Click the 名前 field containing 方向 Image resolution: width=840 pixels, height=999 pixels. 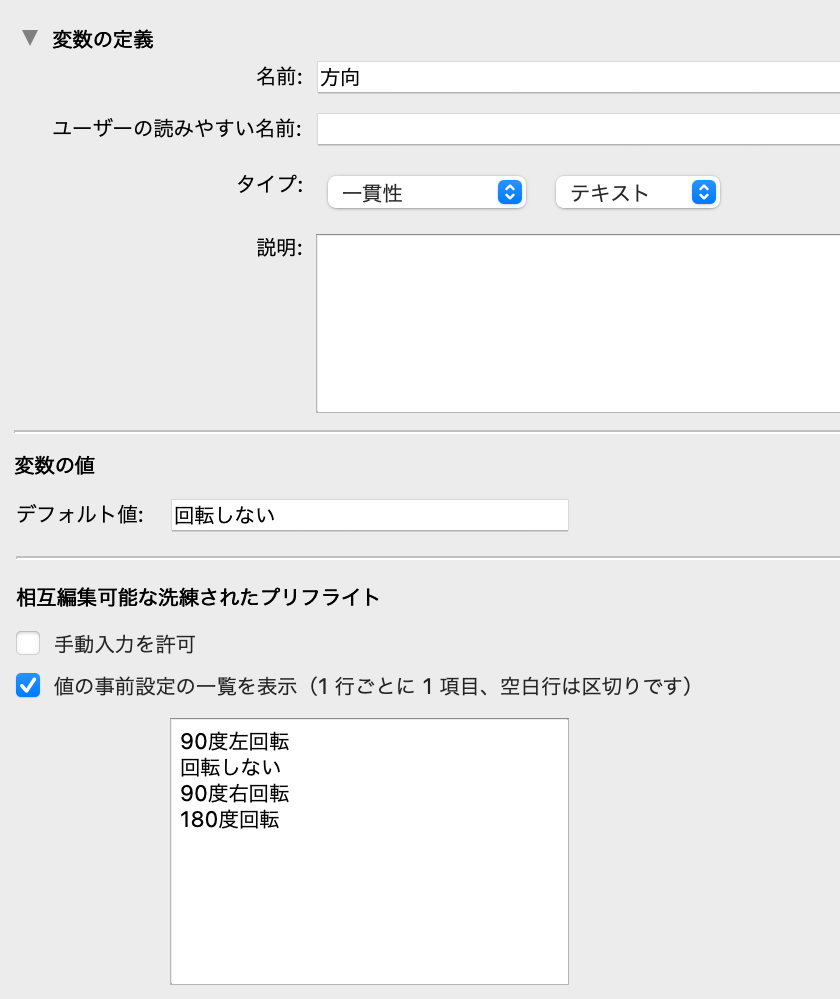(x=579, y=77)
